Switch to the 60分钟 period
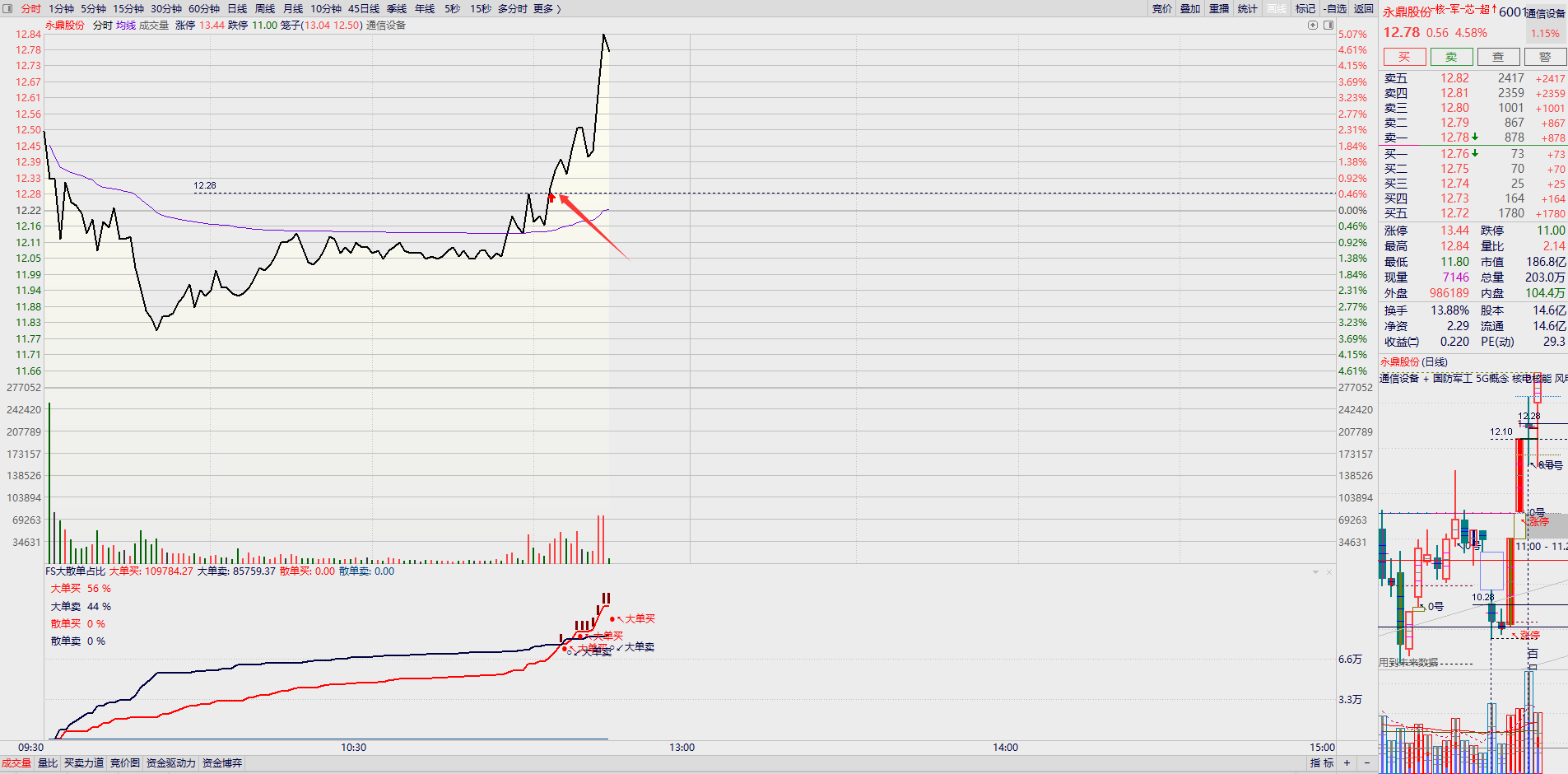The width and height of the screenshot is (1568, 774). point(204,8)
